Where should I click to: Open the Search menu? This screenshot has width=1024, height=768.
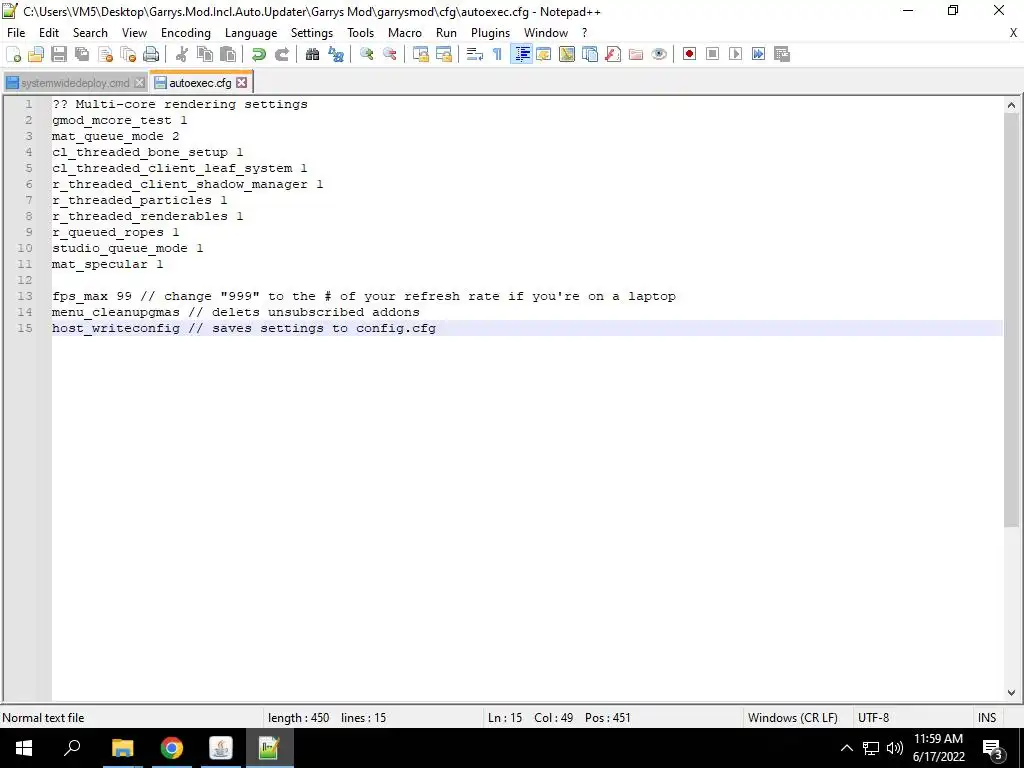pos(90,33)
